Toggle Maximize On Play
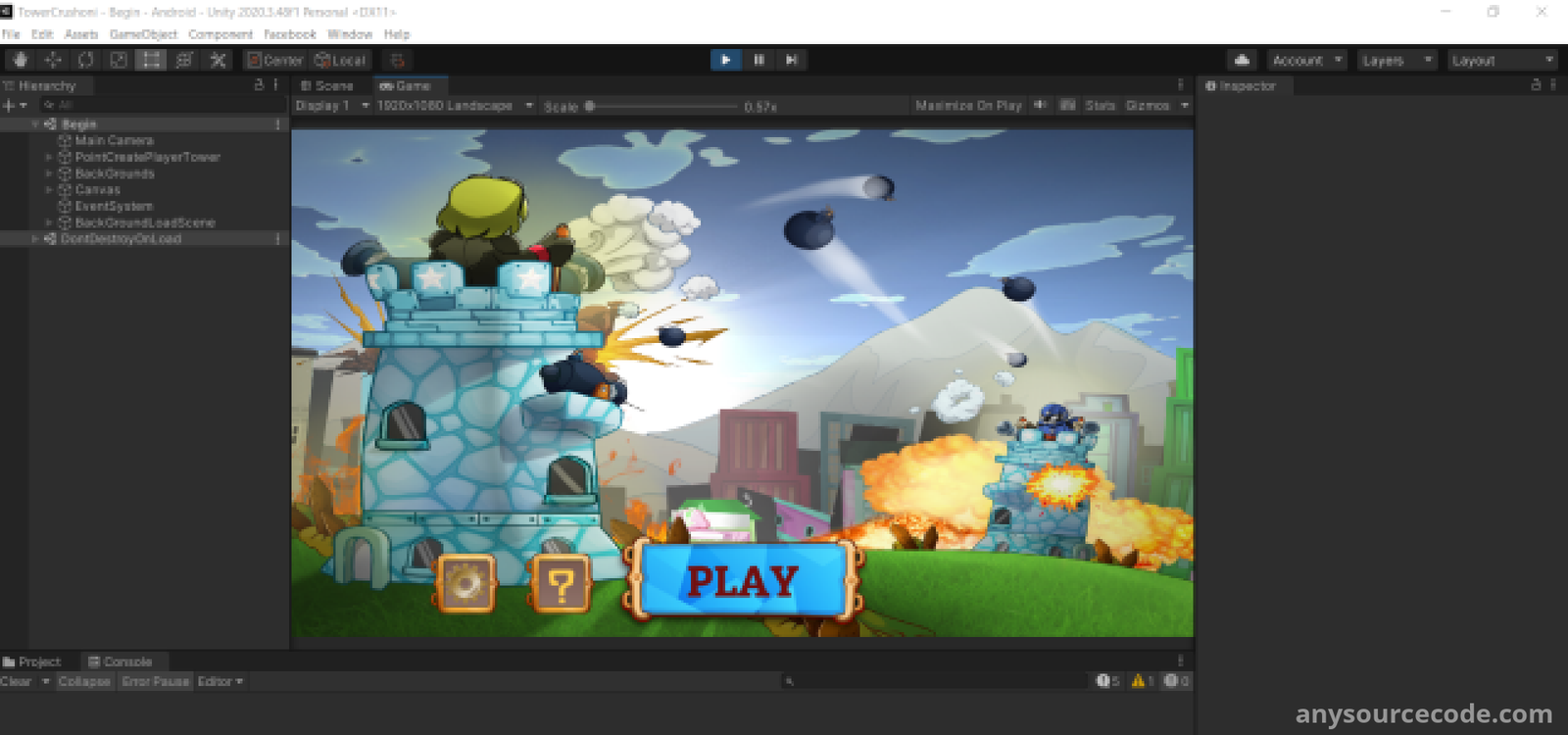Image resolution: width=1568 pixels, height=735 pixels. (967, 106)
